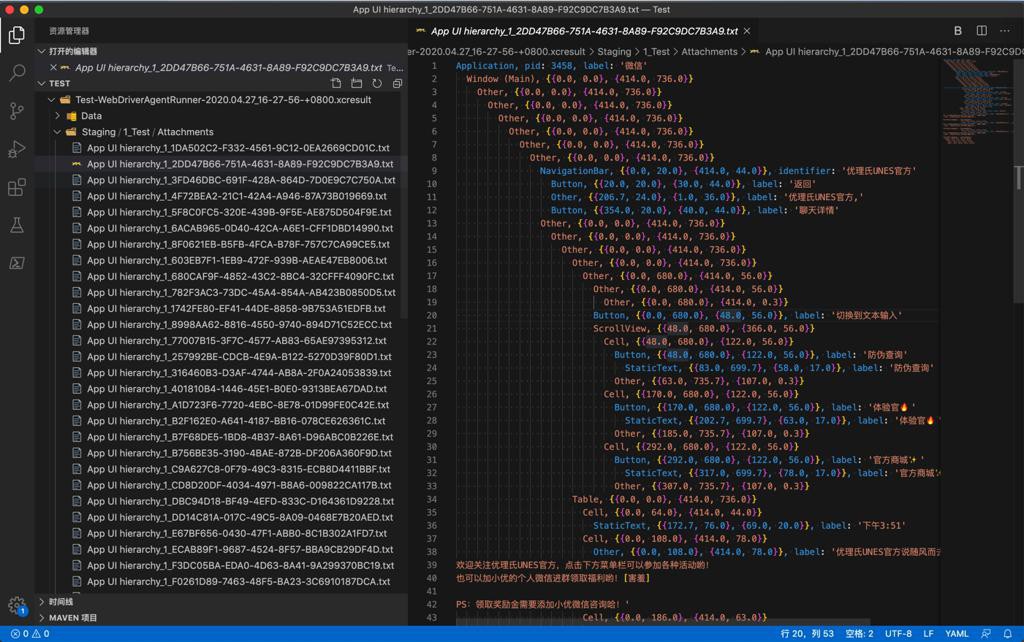Open file hierarchy_1_A1D723F6-7720
This screenshot has width=1024, height=642.
238,405
